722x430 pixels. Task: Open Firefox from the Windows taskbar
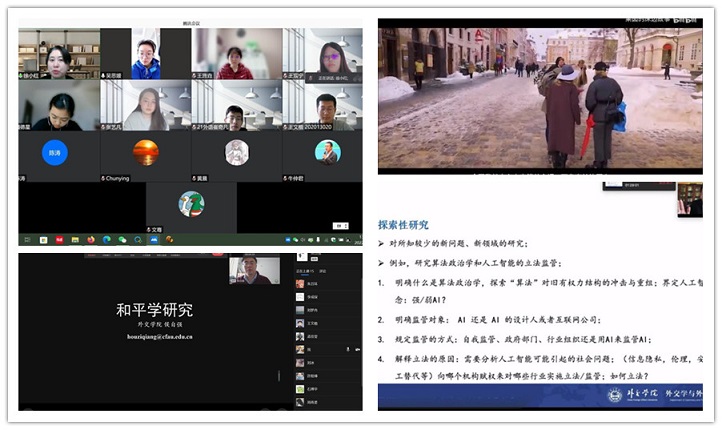click(x=90, y=240)
